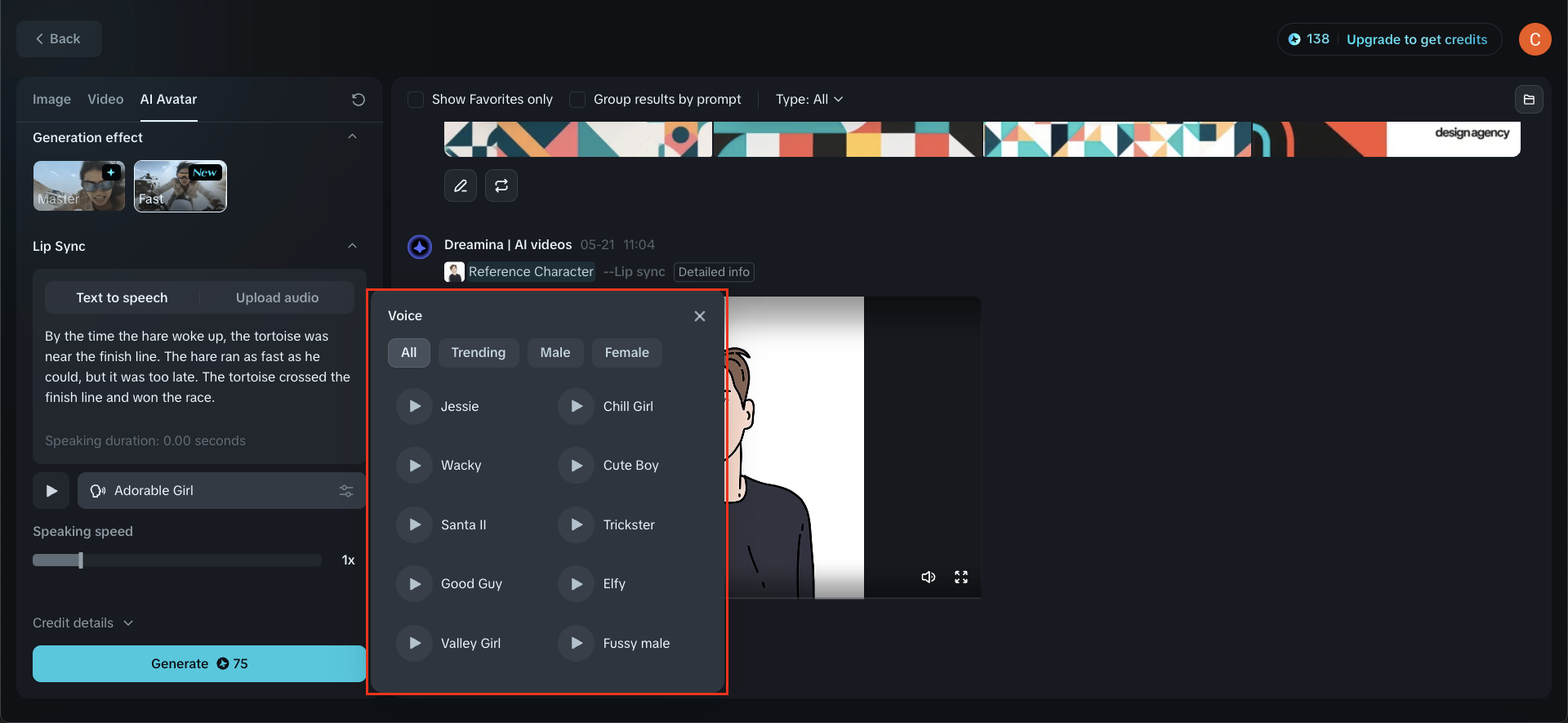
Task: Open voice adjustment settings for Adorable Girl
Action: click(346, 491)
